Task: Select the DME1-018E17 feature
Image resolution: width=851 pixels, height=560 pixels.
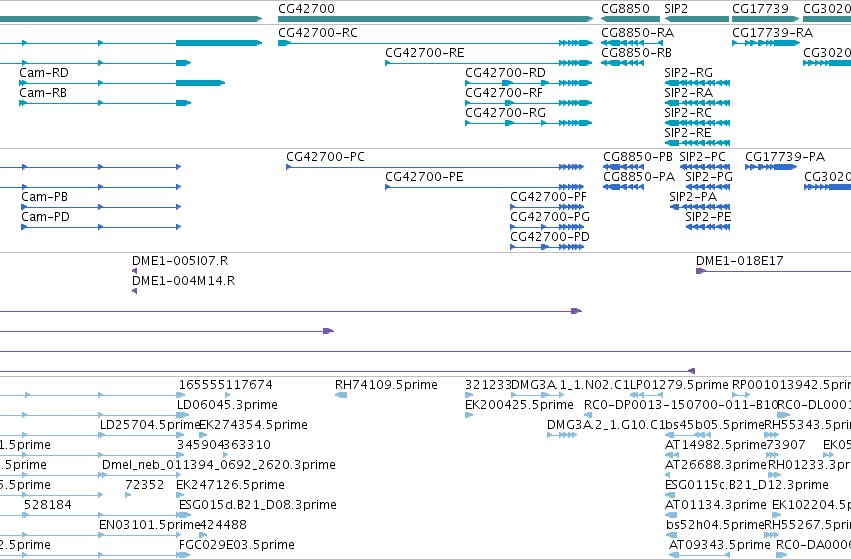Action: 773,271
